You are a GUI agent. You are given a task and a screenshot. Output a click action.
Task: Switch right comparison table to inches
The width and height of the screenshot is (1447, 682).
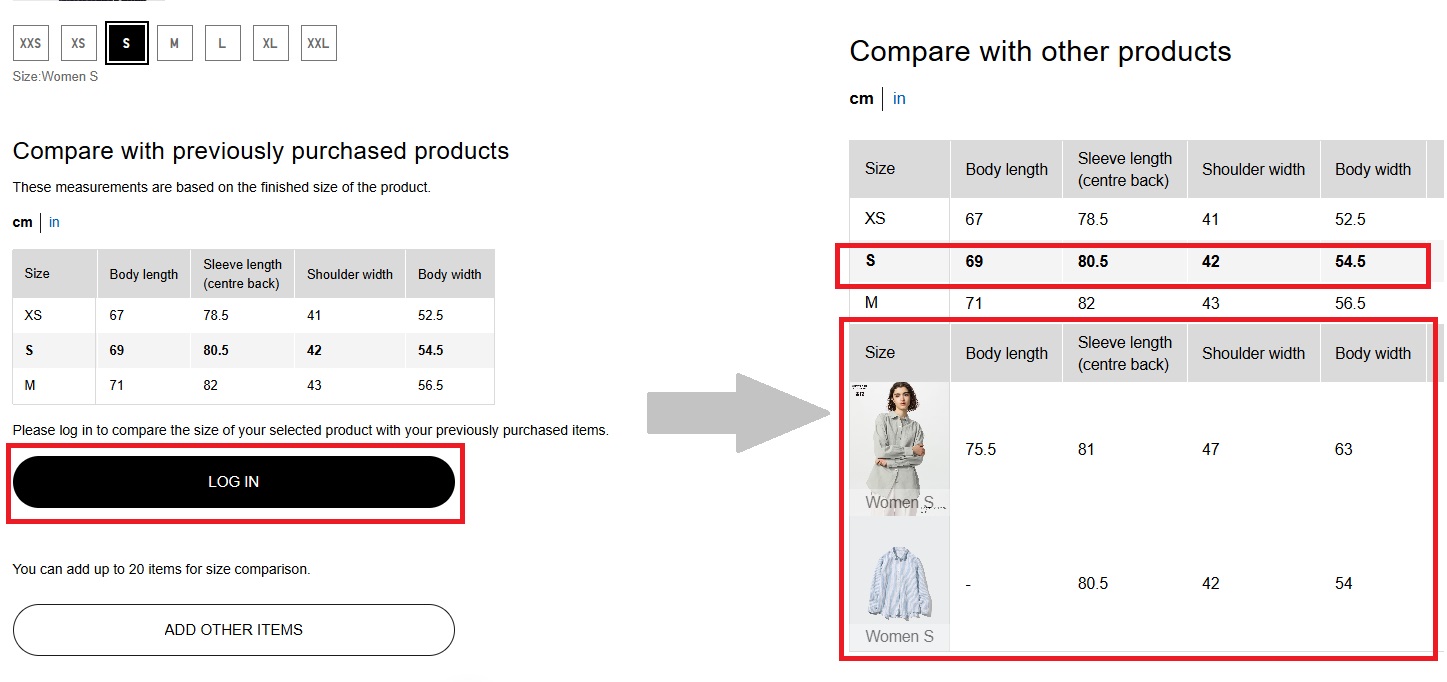click(x=899, y=98)
